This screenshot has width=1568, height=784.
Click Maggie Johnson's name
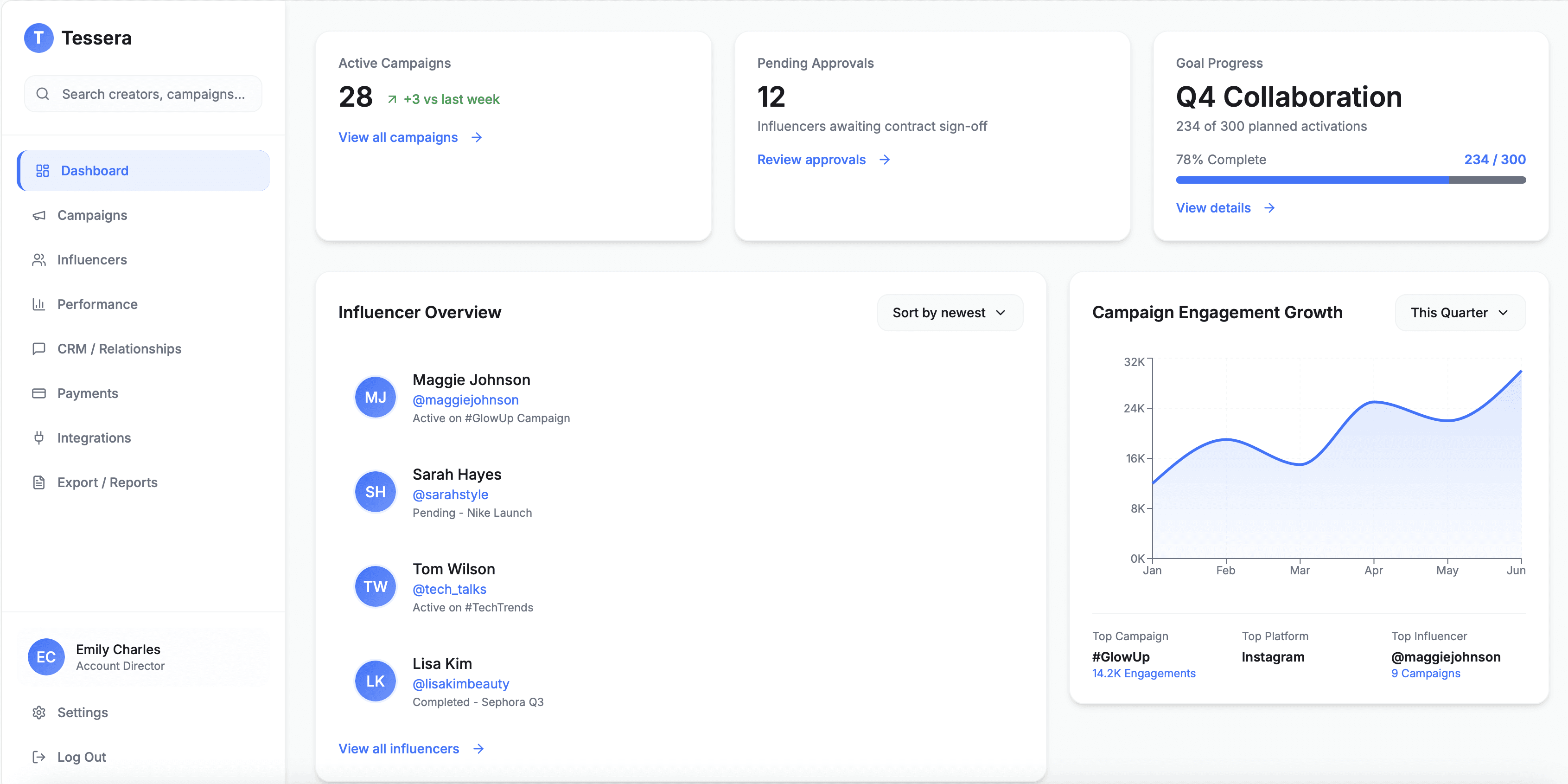(471, 379)
